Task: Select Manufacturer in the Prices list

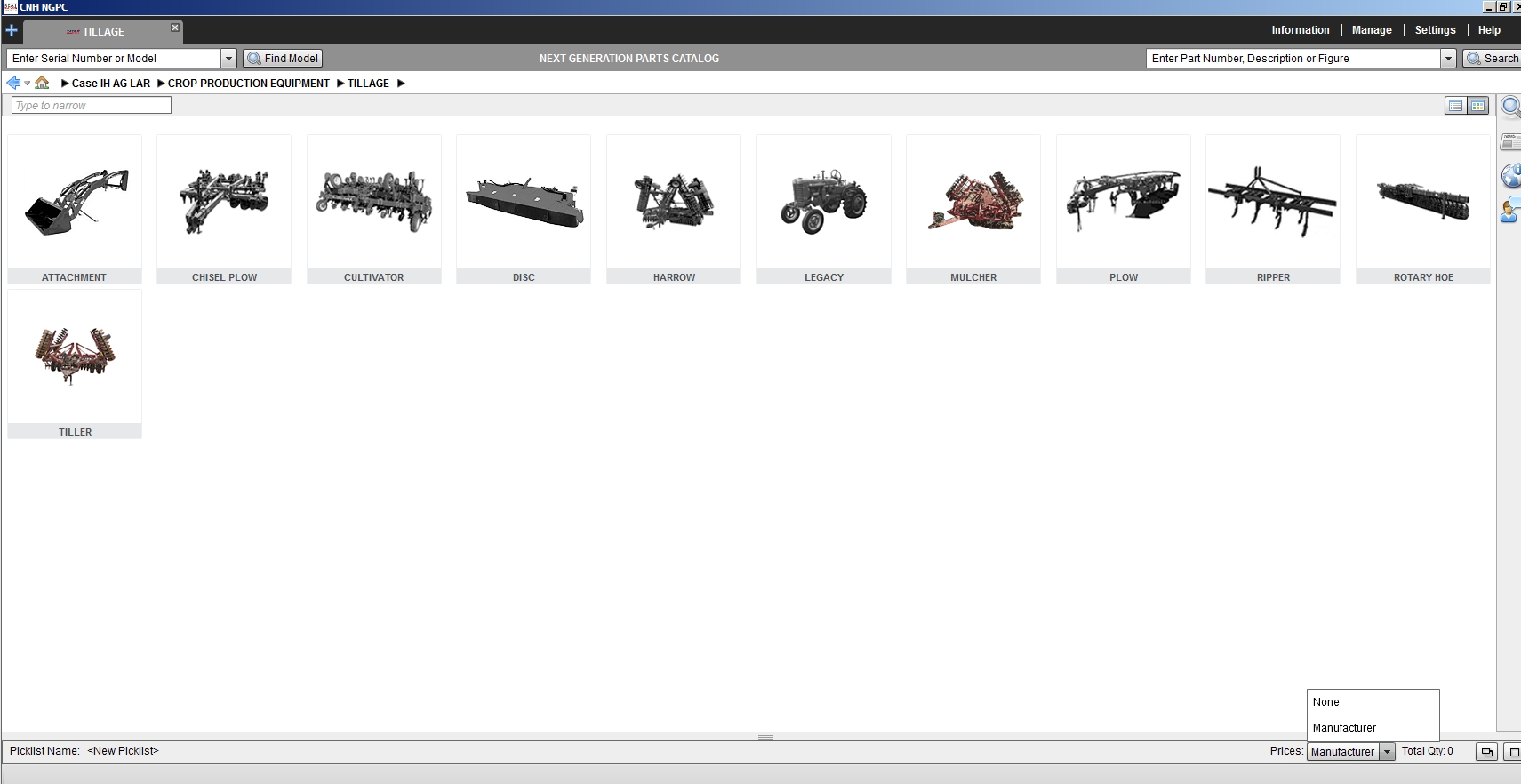Action: point(1373,728)
